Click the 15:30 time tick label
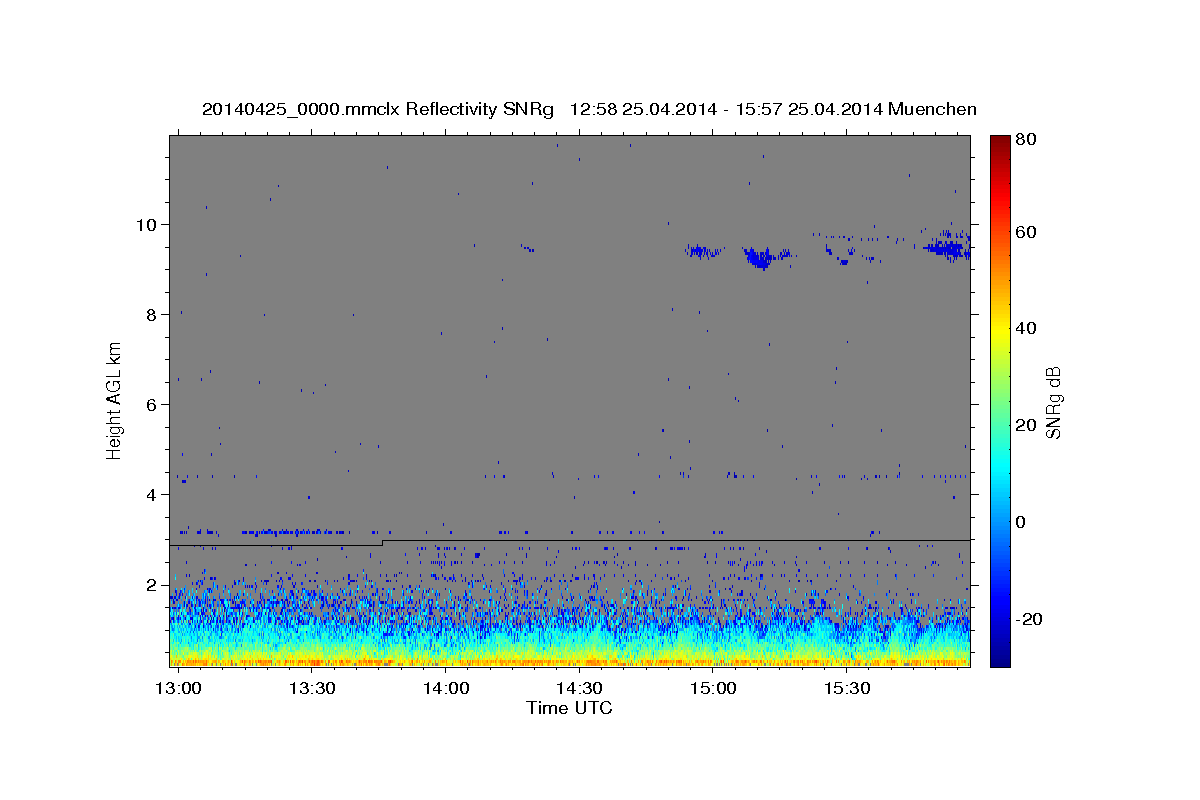 click(846, 689)
